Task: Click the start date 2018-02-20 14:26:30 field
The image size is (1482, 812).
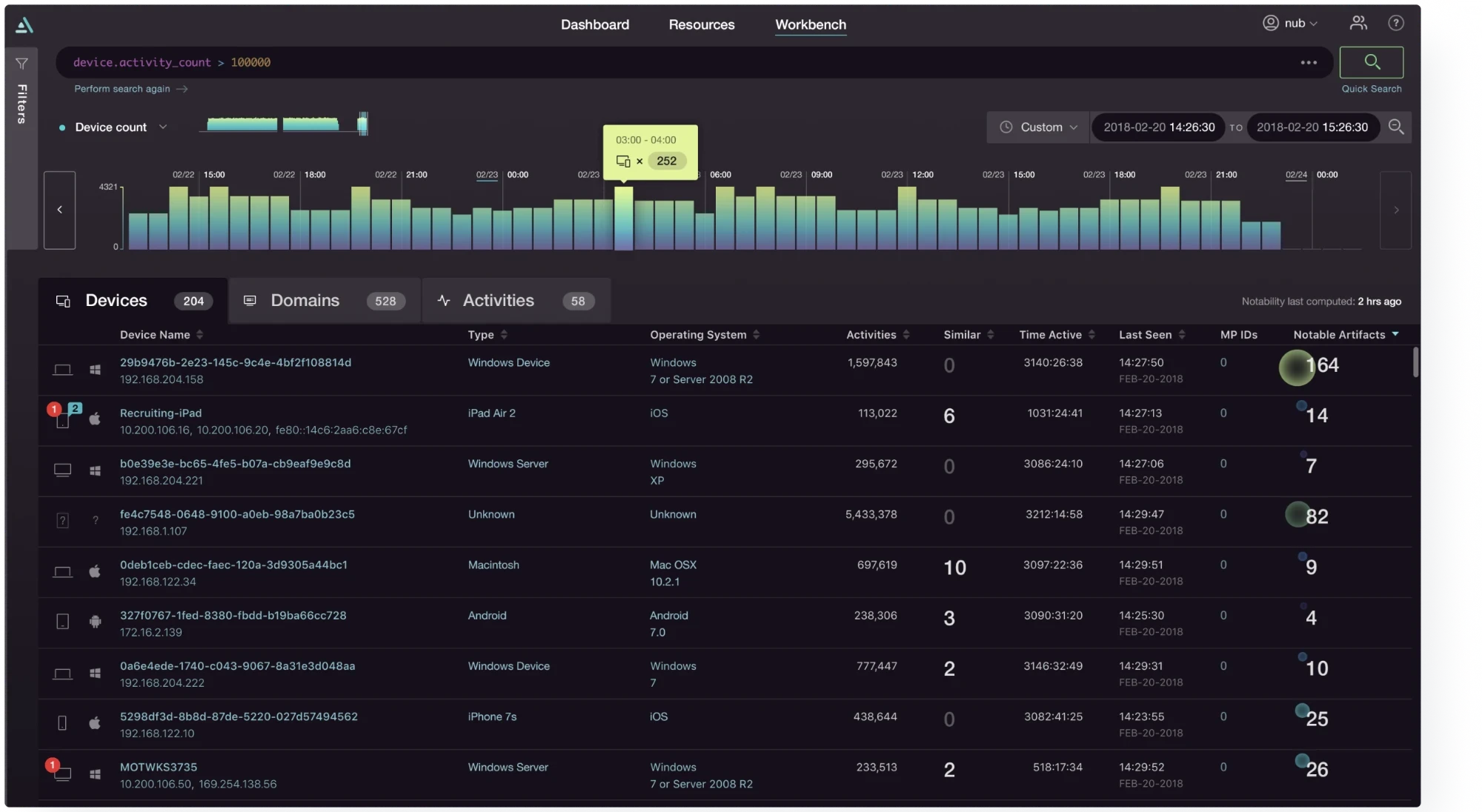Action: 1159,127
